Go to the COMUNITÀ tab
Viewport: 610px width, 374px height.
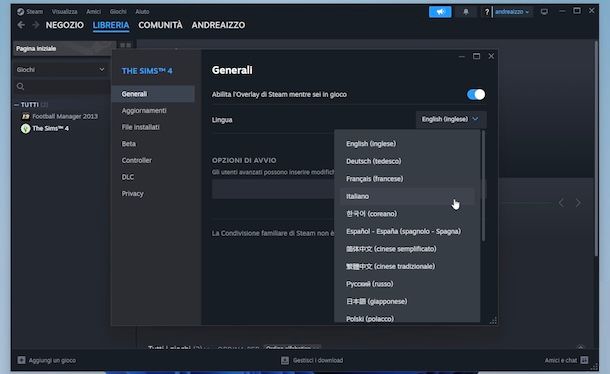point(160,25)
